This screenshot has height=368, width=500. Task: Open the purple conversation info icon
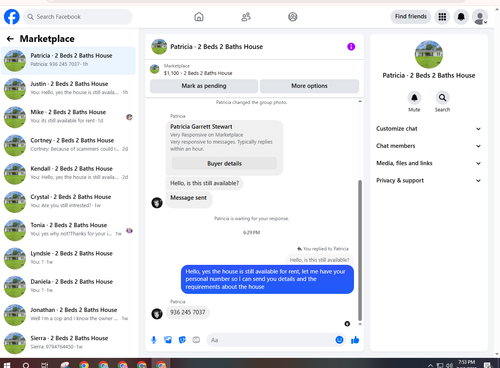[351, 47]
